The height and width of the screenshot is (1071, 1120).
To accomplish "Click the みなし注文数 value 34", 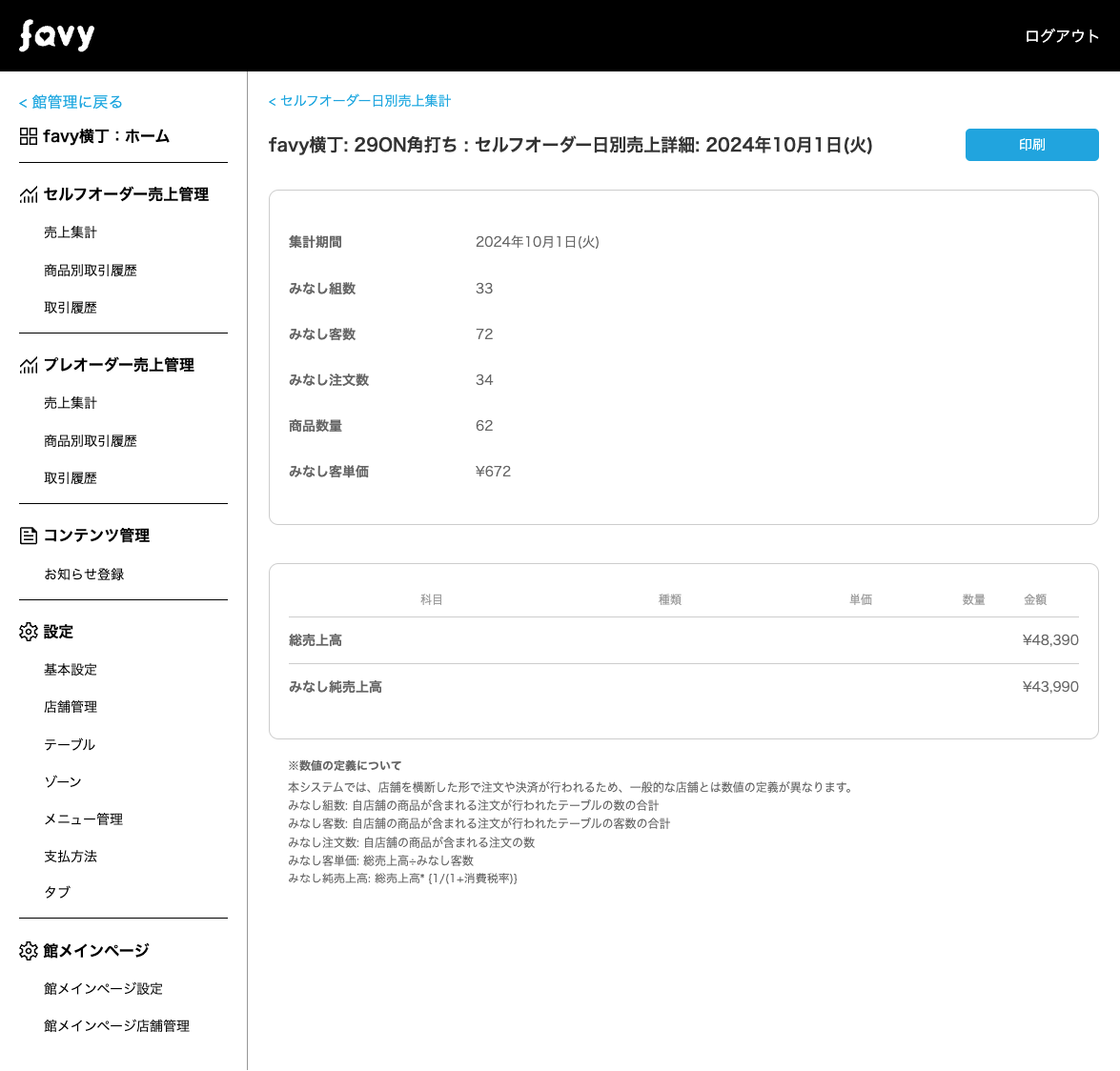I will 484,380.
